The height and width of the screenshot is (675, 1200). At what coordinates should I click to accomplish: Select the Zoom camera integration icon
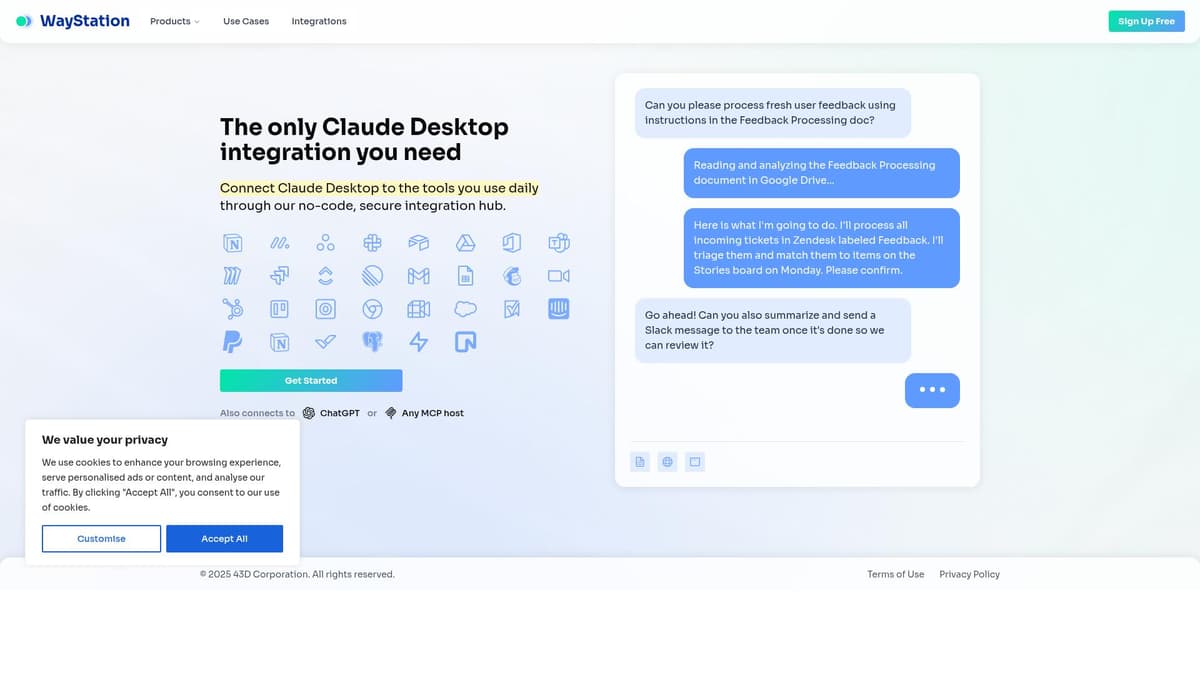(558, 275)
